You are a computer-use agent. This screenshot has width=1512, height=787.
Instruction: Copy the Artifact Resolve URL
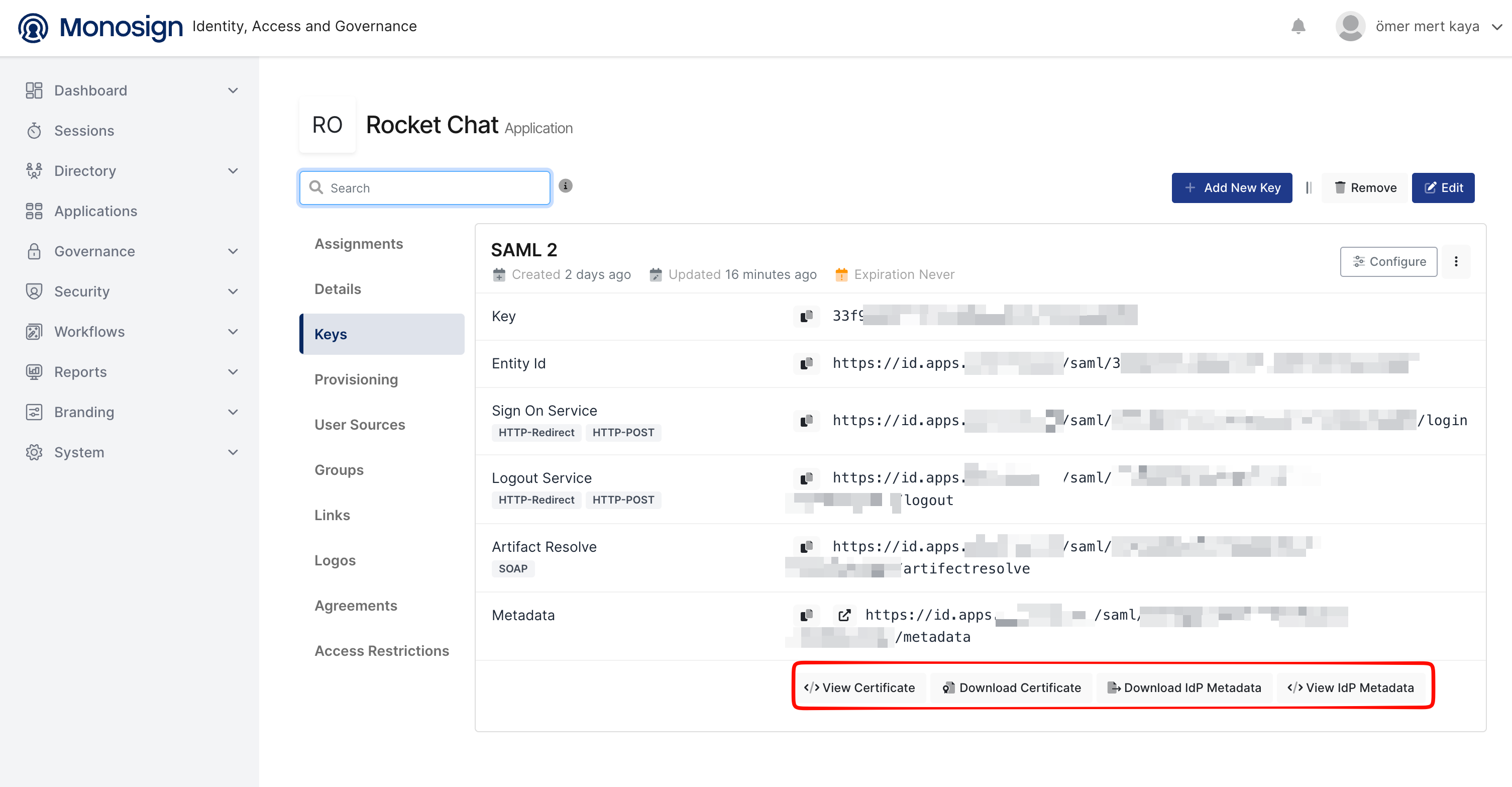[806, 547]
